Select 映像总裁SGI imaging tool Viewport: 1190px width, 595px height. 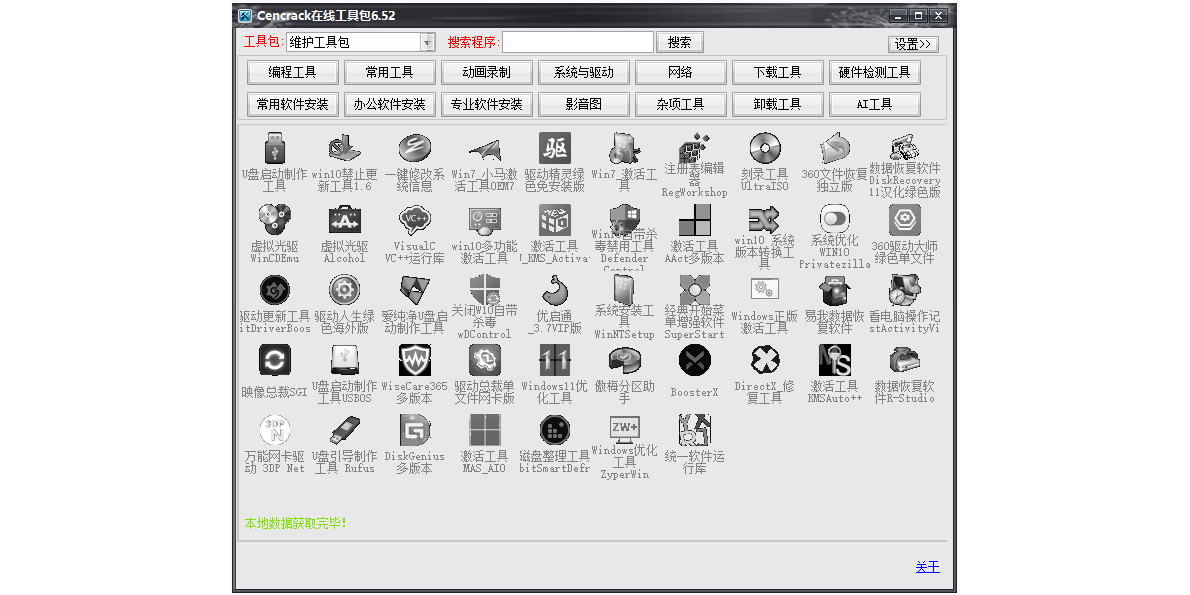[274, 360]
